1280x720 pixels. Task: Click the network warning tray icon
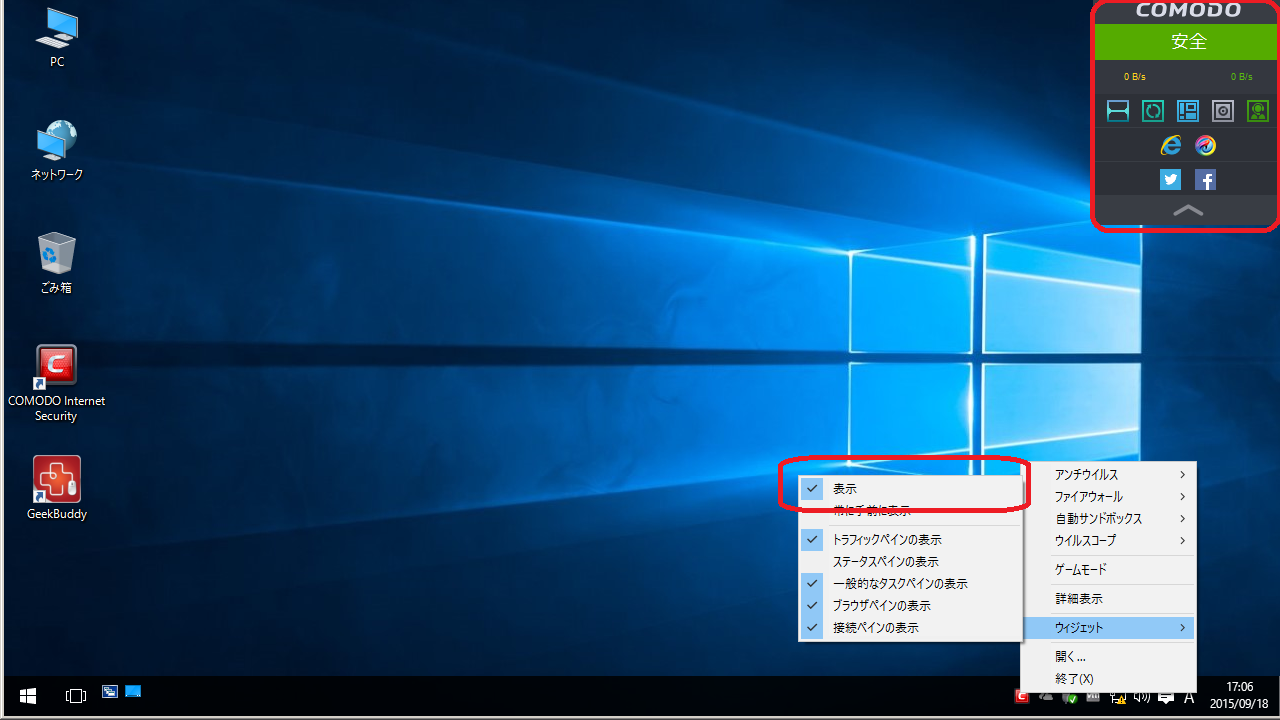click(x=1118, y=697)
